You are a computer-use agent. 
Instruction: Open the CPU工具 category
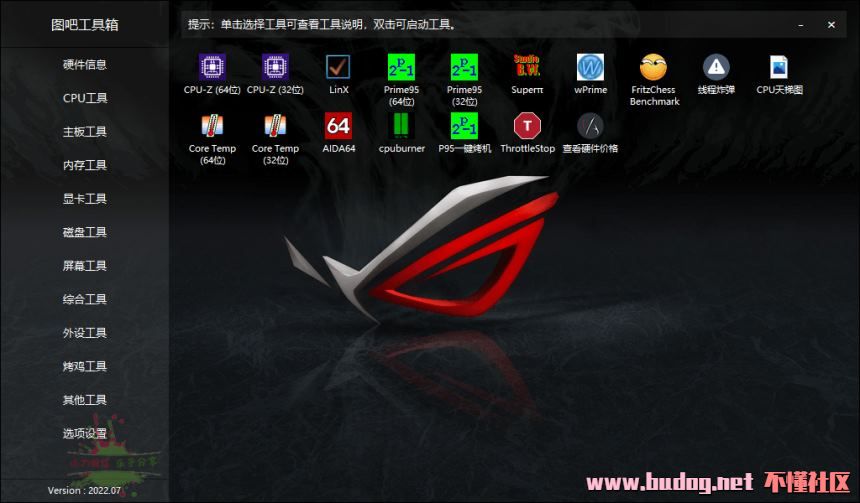[x=84, y=98]
